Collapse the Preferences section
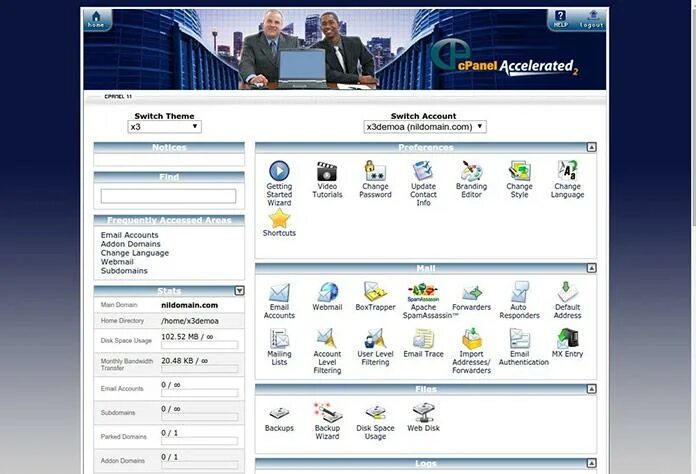 [x=591, y=147]
